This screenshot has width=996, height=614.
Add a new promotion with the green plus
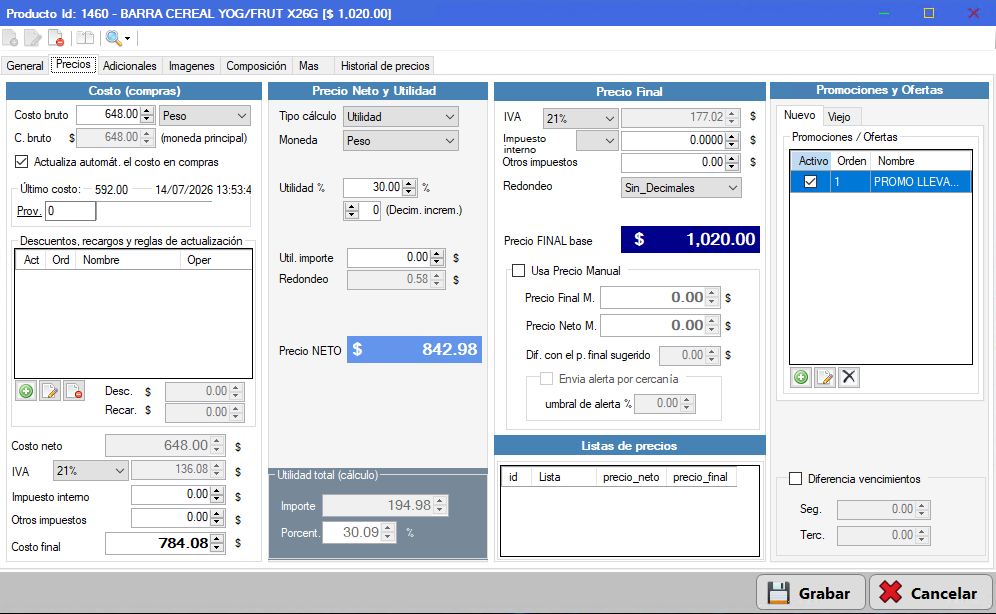(x=801, y=378)
